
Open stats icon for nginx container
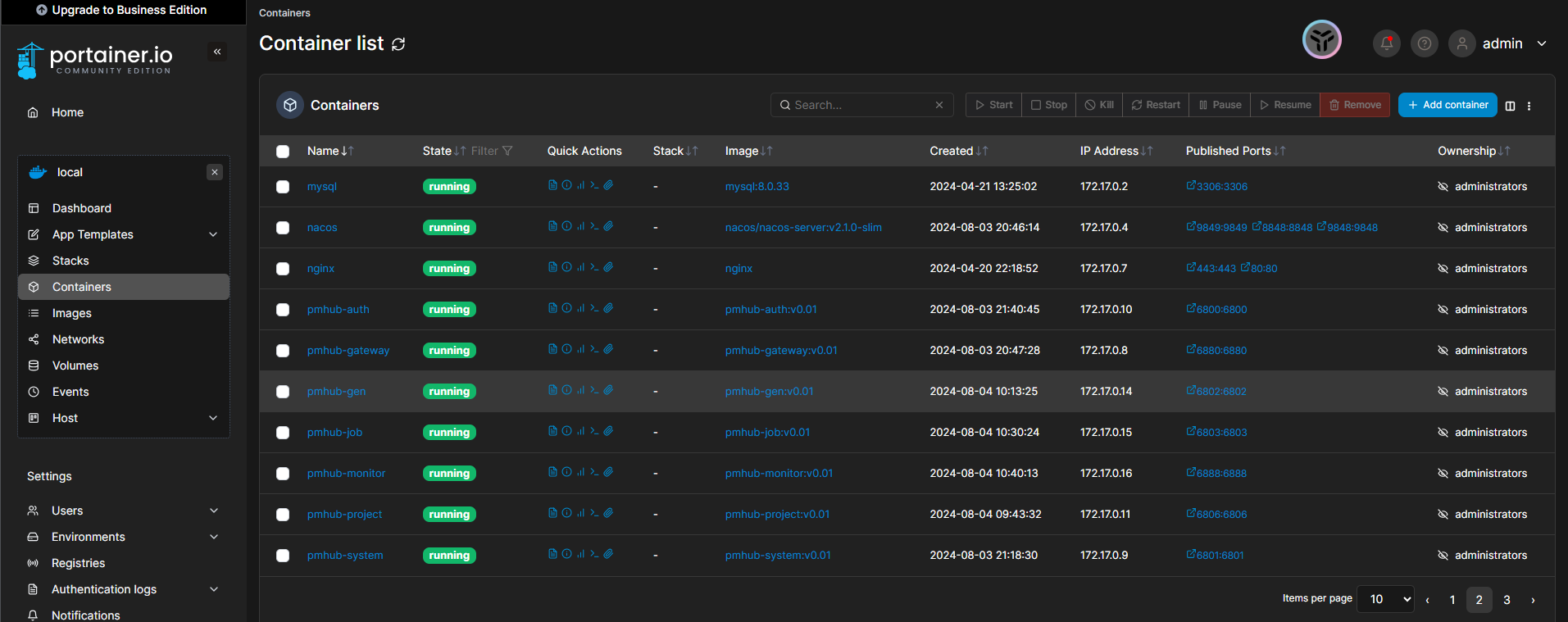[580, 267]
